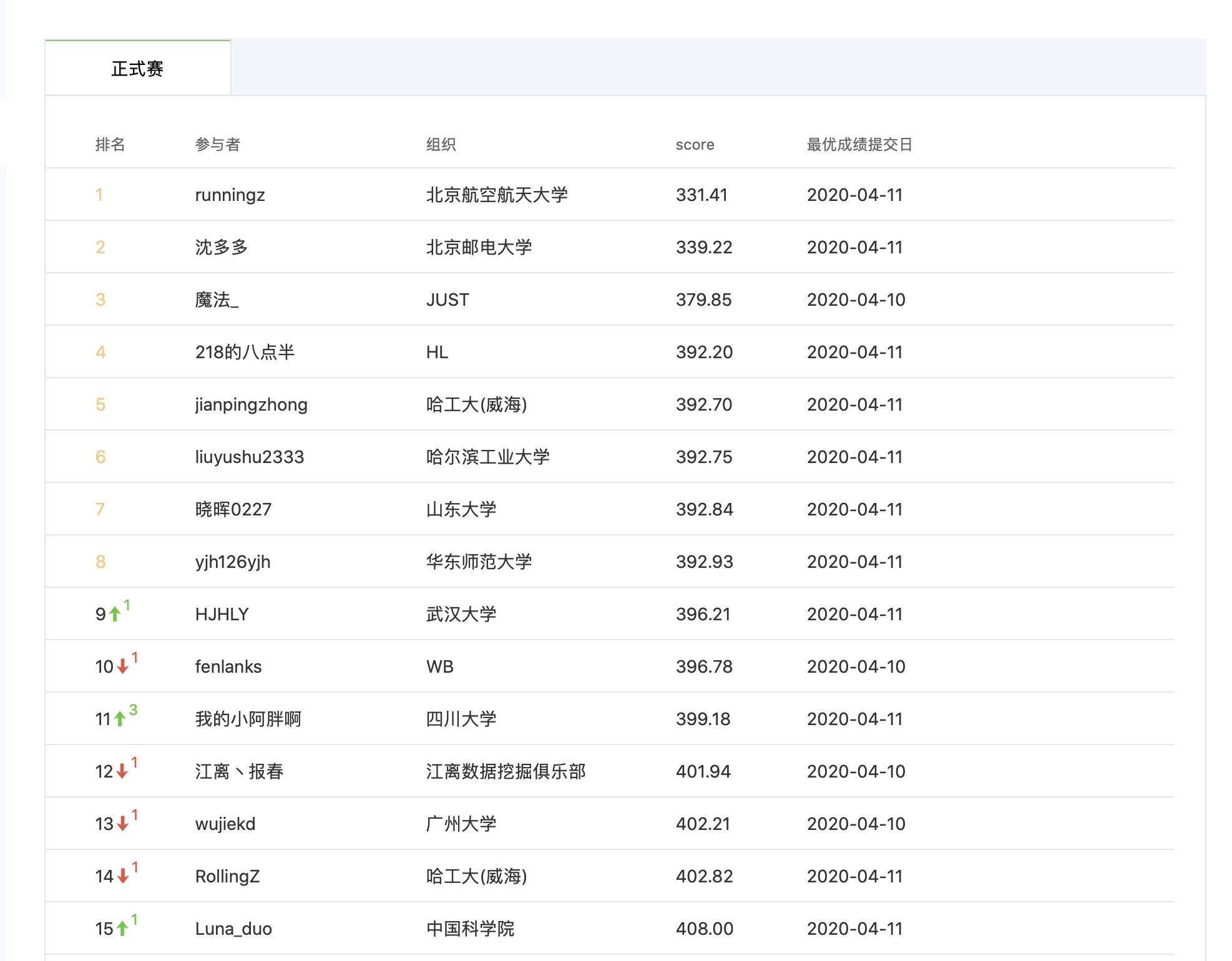Screen dimensions: 1232x961
Task: Click score 331.41
Action: pos(702,195)
